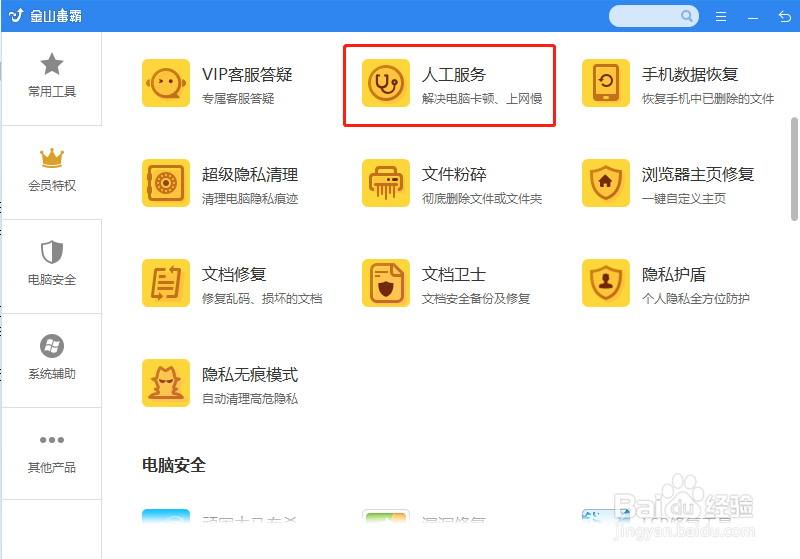This screenshot has height=559, width=800.
Task: Open 超级隐私清理 title link
Action: 250,174
